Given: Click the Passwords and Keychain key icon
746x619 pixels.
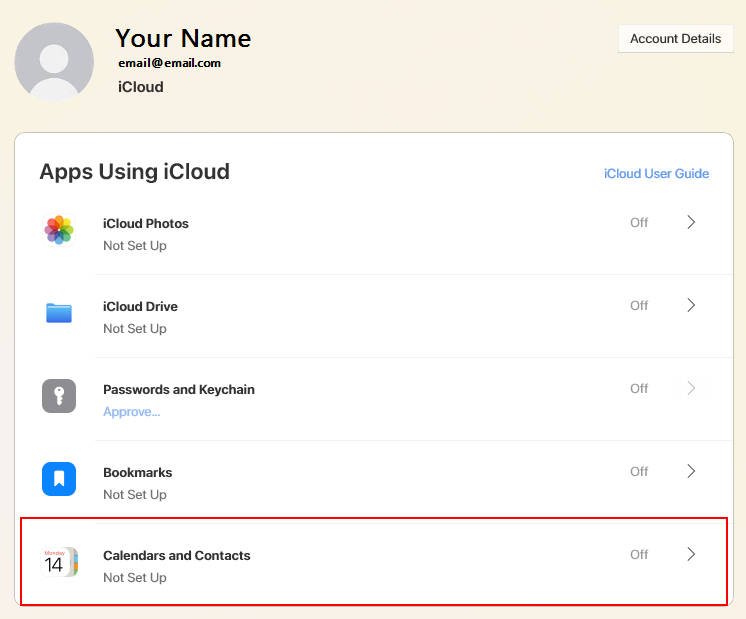Looking at the screenshot, I should (x=59, y=396).
